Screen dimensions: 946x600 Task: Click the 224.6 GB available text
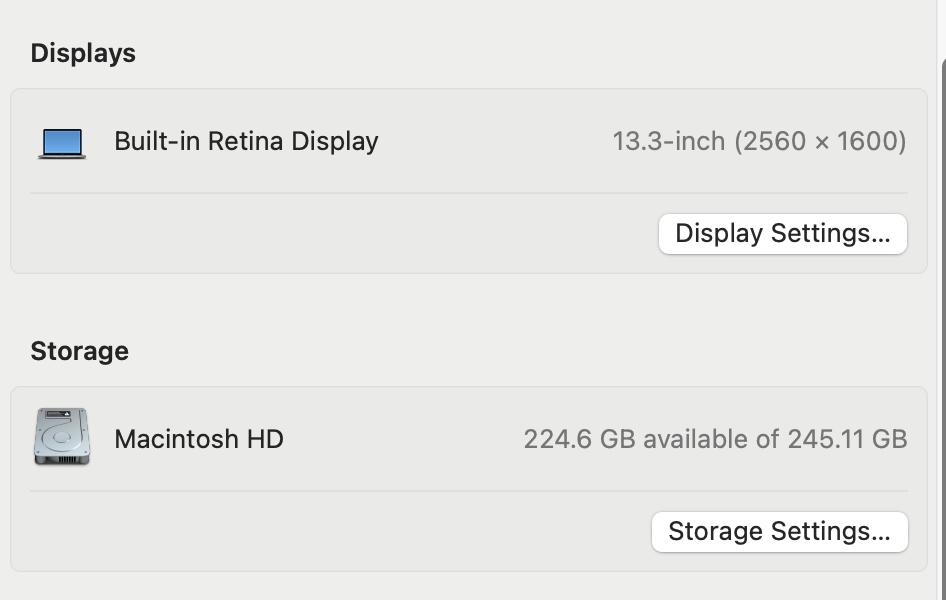(716, 438)
